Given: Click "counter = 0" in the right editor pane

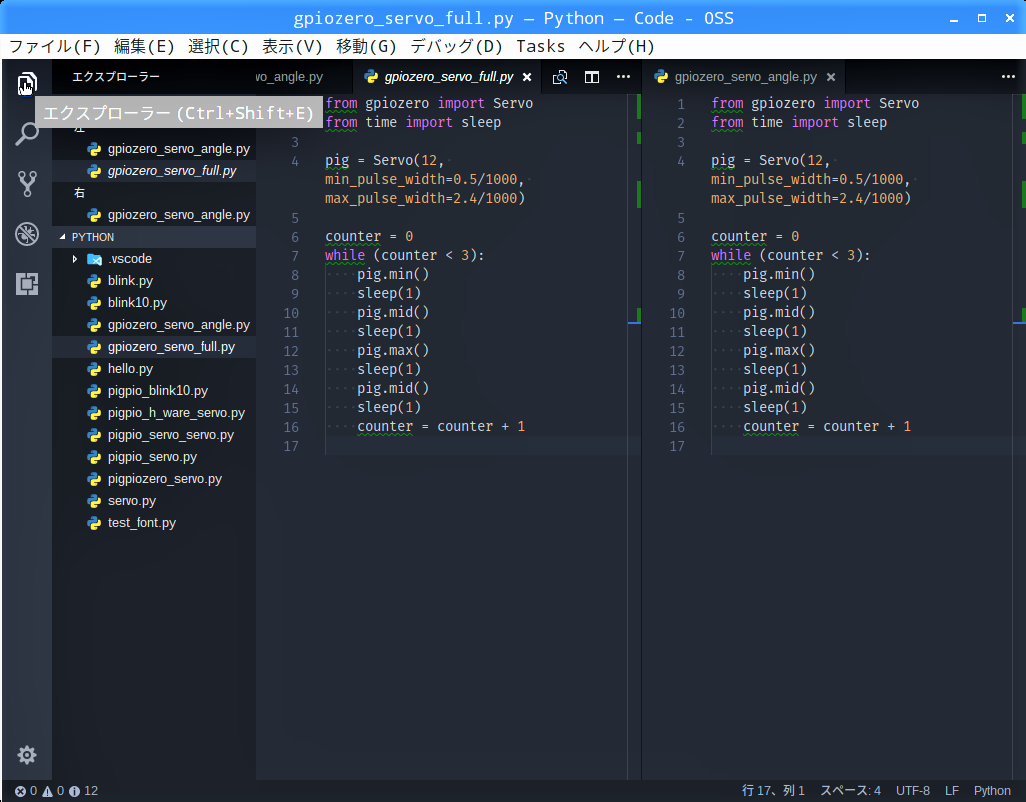Looking at the screenshot, I should click(755, 236).
